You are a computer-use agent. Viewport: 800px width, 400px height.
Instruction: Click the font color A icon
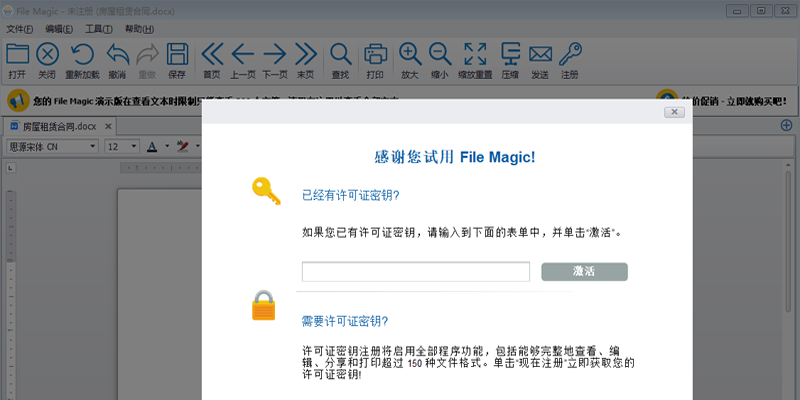click(152, 147)
